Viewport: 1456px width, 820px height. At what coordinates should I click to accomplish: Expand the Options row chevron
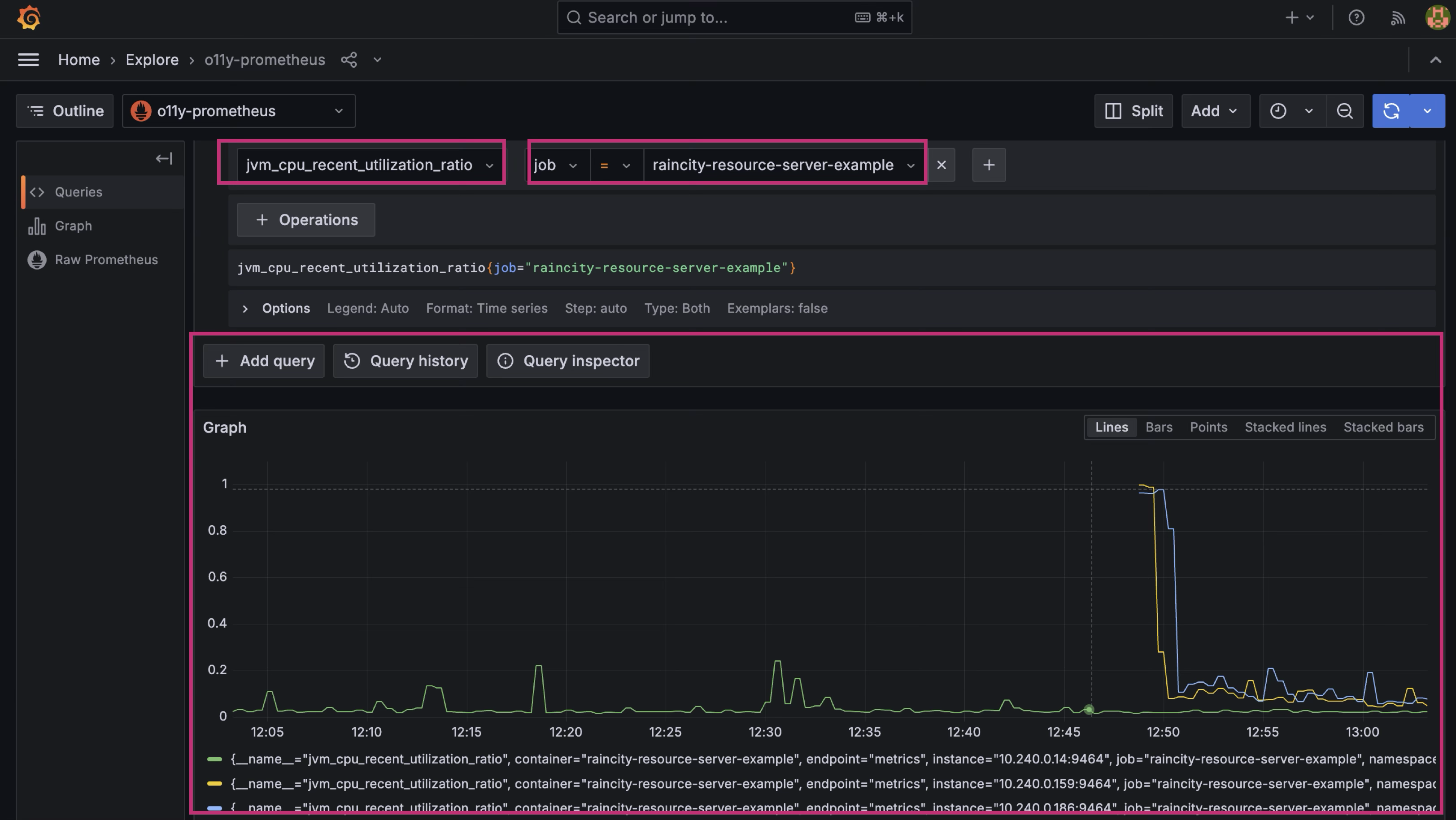[245, 309]
